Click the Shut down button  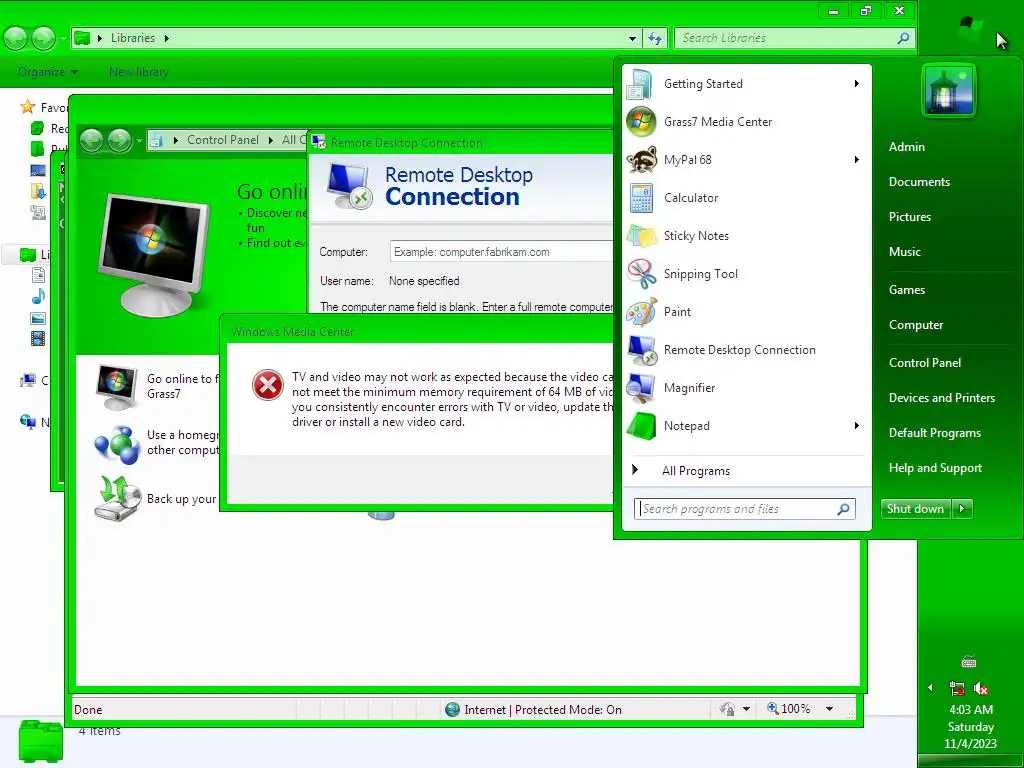pos(915,509)
